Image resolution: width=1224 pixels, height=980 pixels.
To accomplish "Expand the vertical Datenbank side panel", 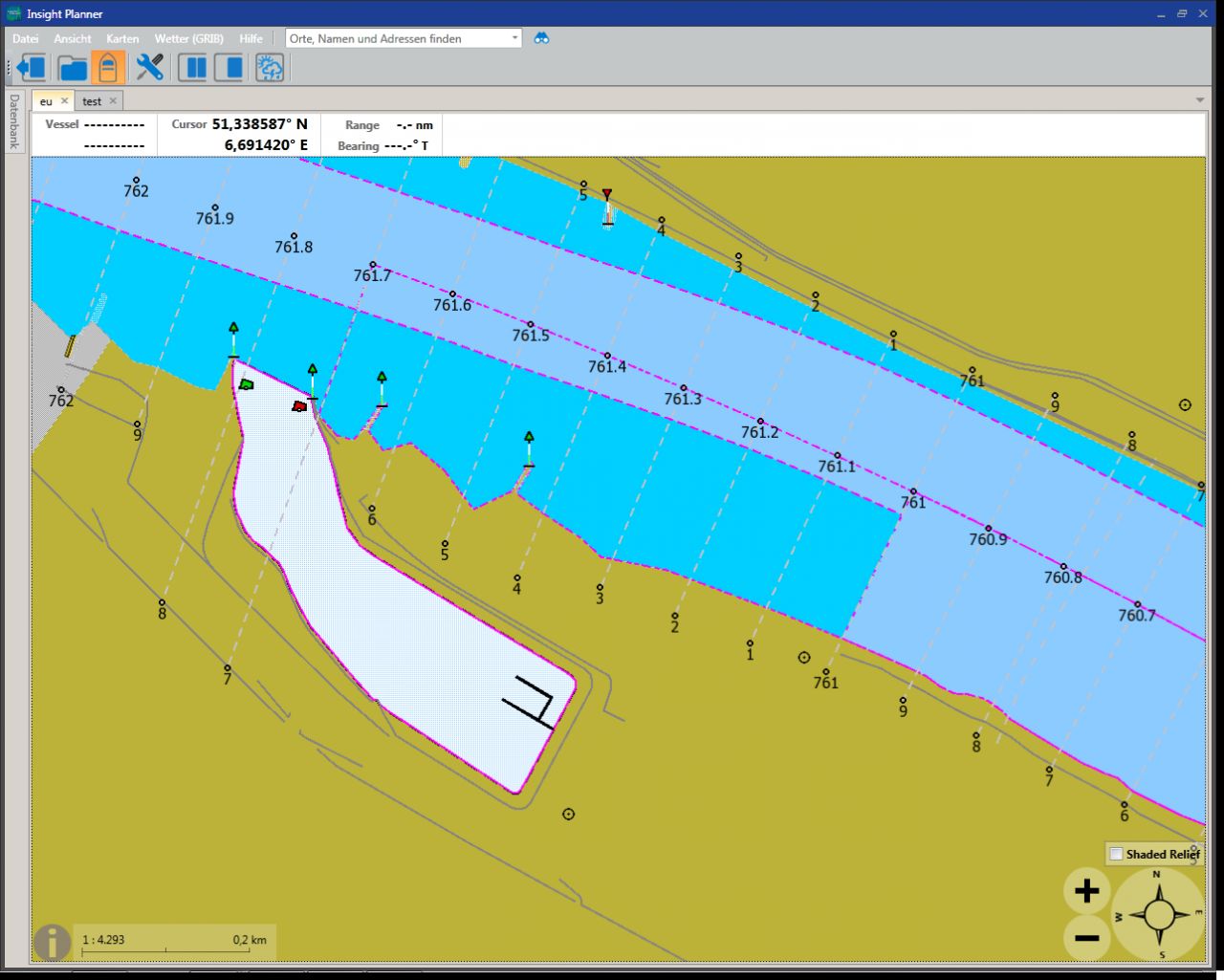I will click(14, 121).
